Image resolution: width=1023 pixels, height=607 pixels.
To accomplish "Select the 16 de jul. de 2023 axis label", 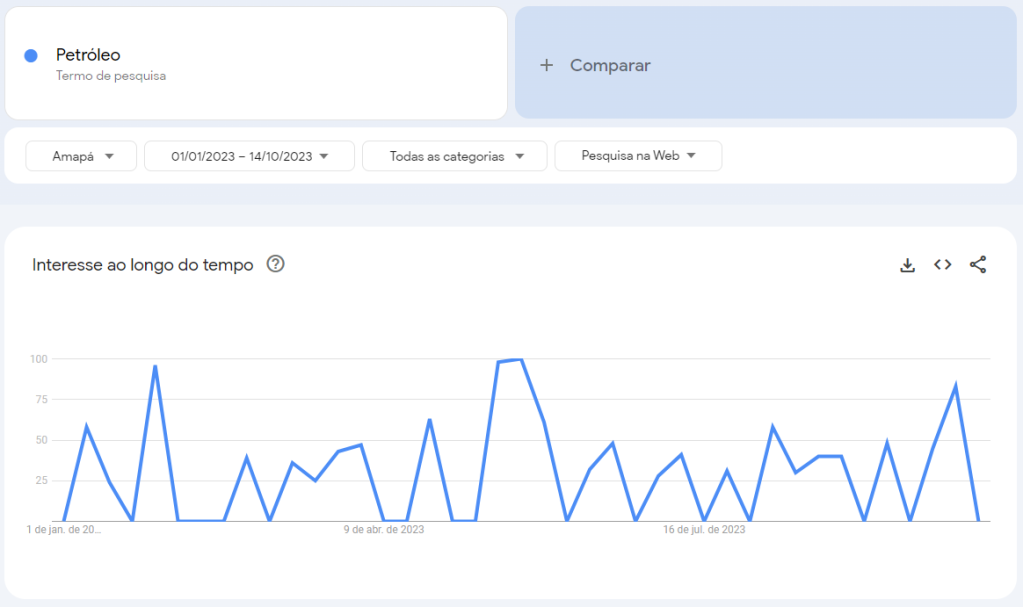I will [x=704, y=529].
